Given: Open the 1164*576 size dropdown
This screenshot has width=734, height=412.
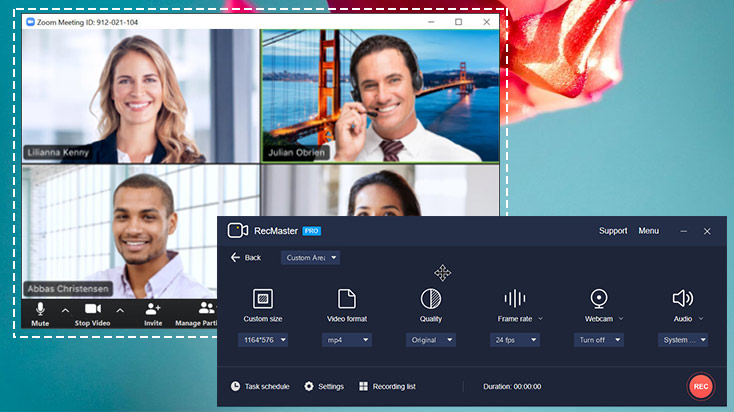Looking at the screenshot, I should tap(263, 340).
